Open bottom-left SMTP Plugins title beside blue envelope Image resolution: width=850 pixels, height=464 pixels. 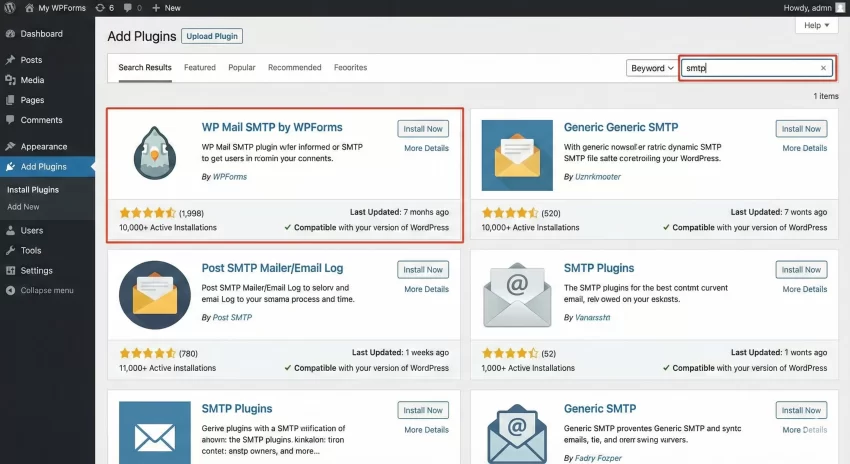click(x=237, y=409)
